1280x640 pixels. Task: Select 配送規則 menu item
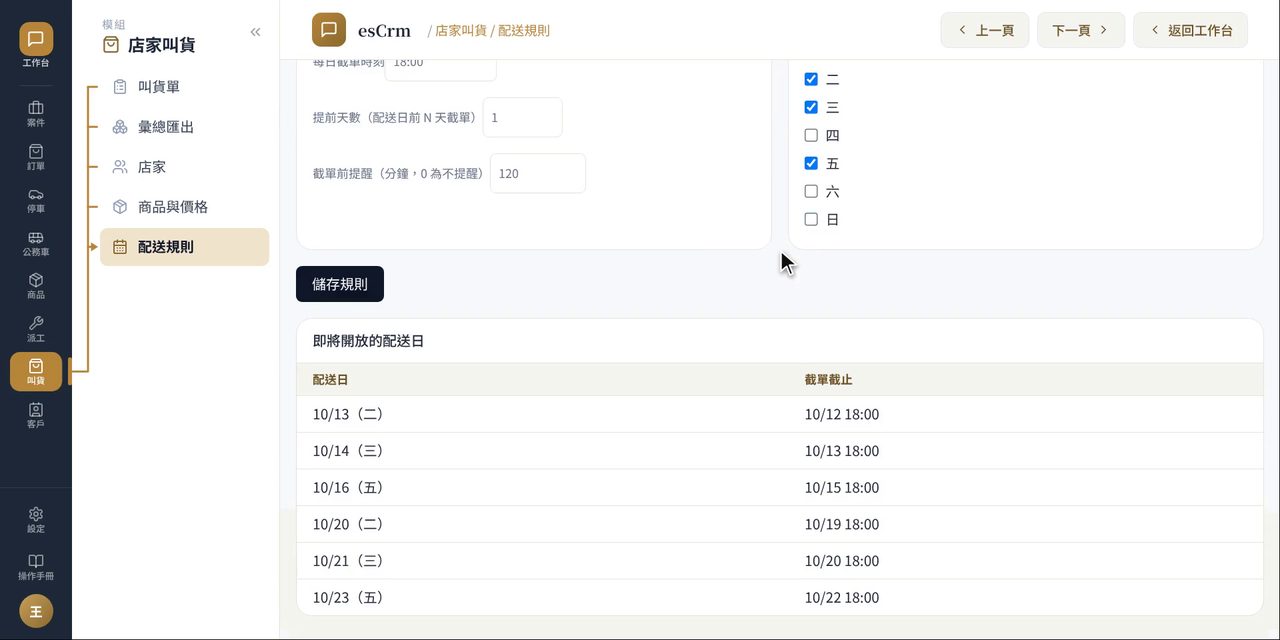184,247
